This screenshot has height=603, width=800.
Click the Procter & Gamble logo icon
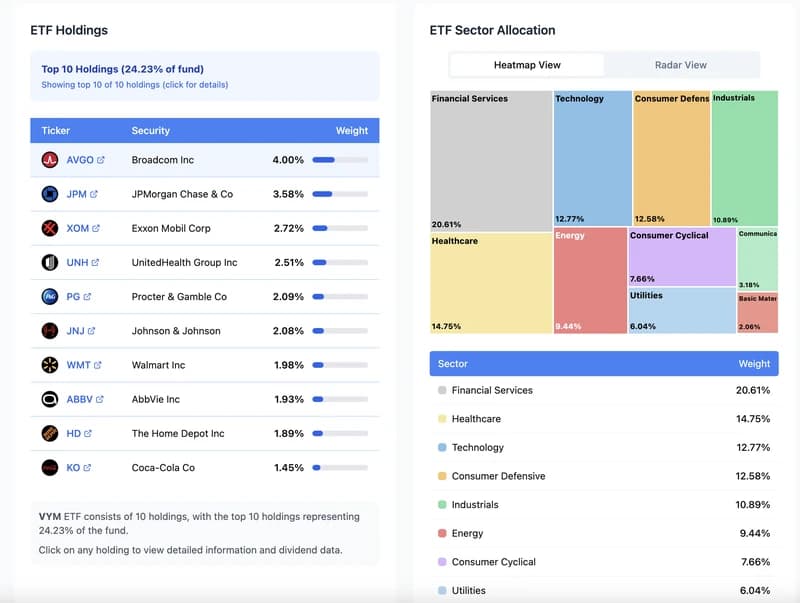tap(49, 296)
